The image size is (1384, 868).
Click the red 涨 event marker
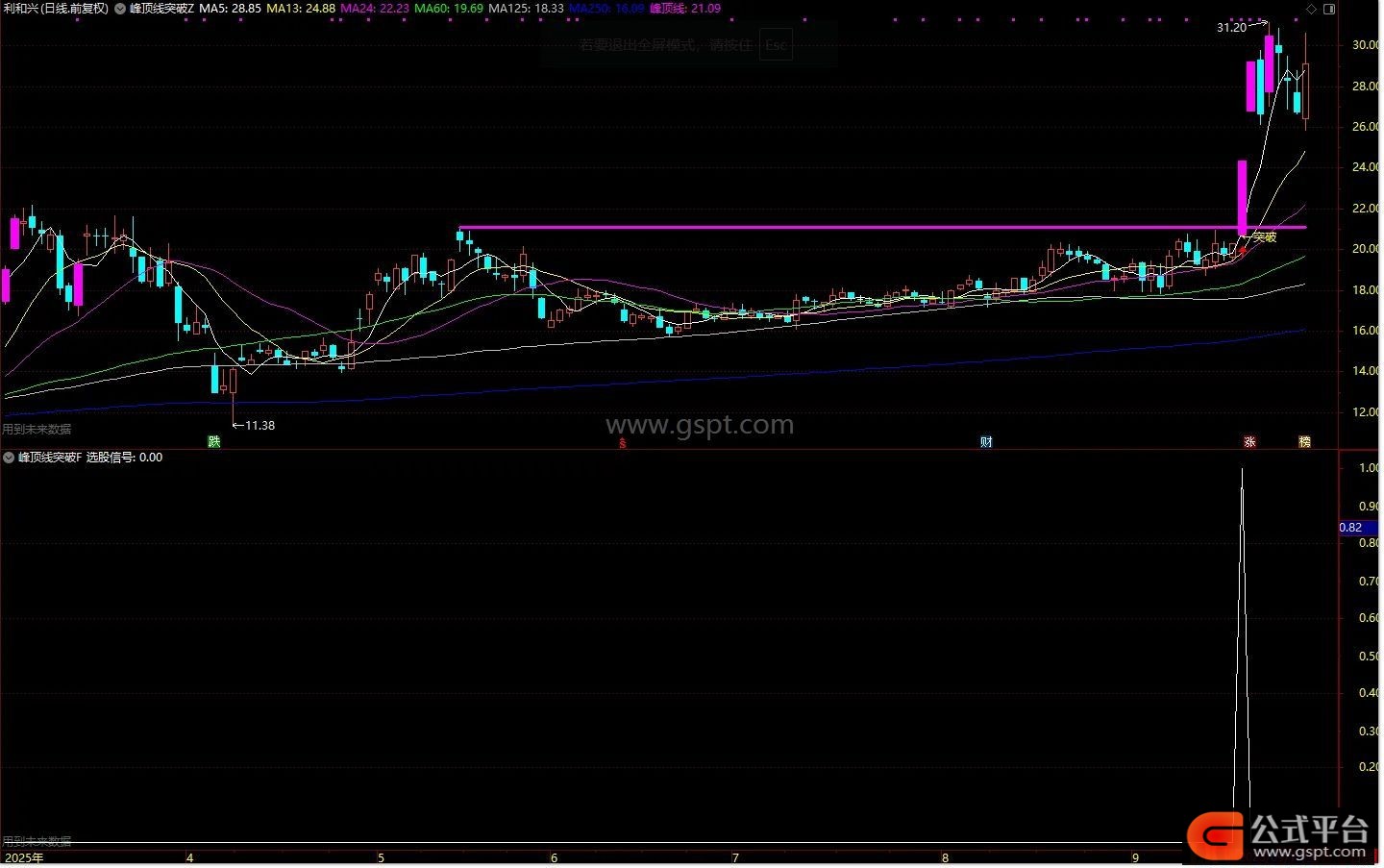pos(1249,442)
